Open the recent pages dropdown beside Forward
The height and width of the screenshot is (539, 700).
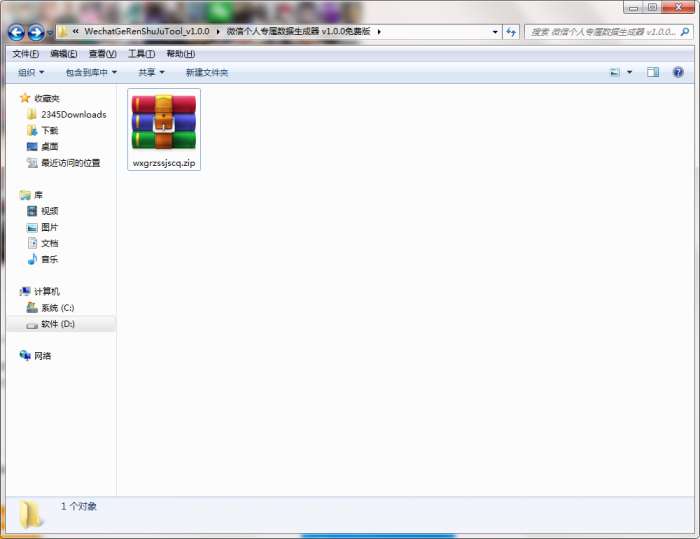tap(50, 33)
